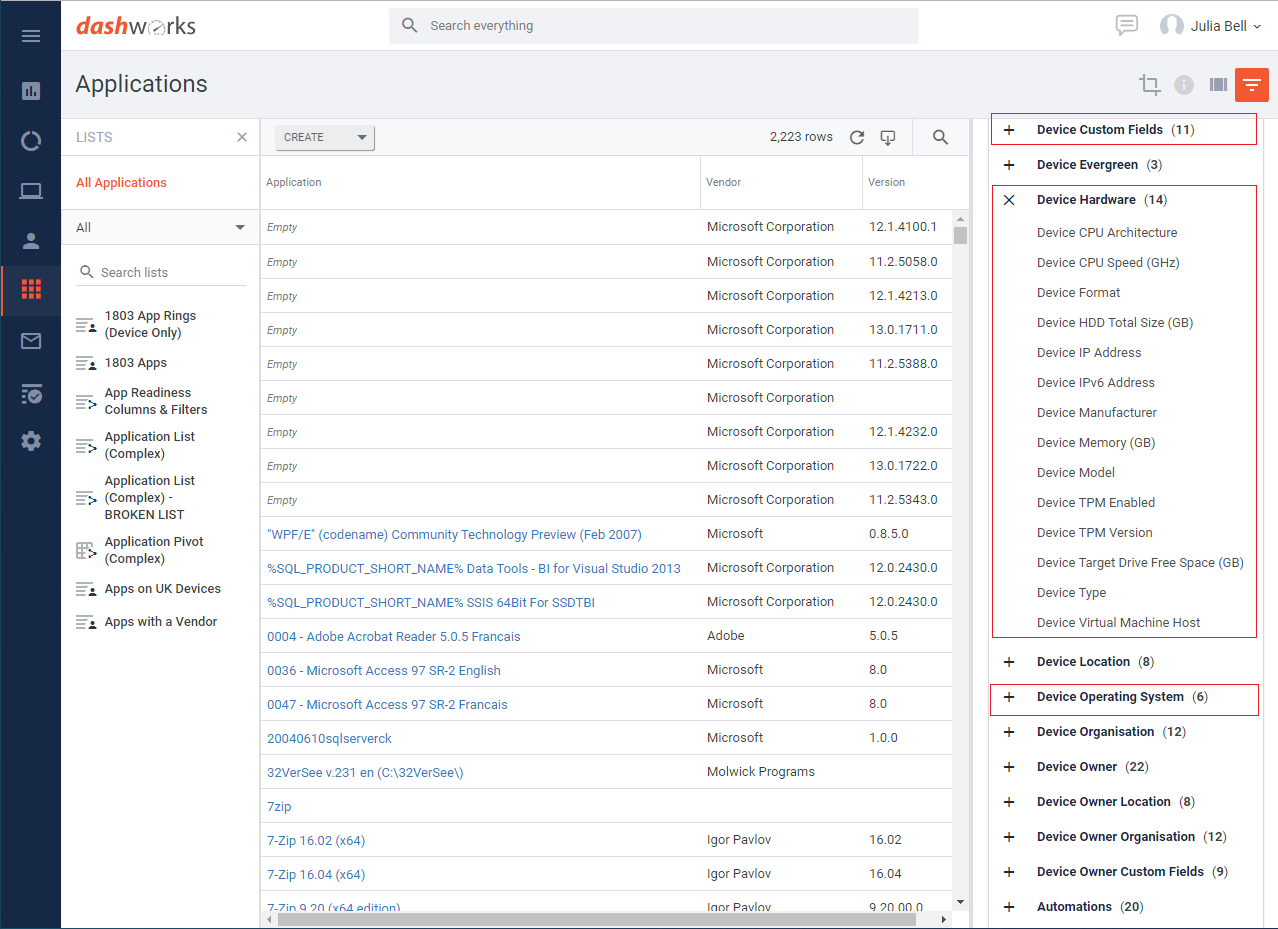
Task: Click the Search everything field
Action: point(654,26)
